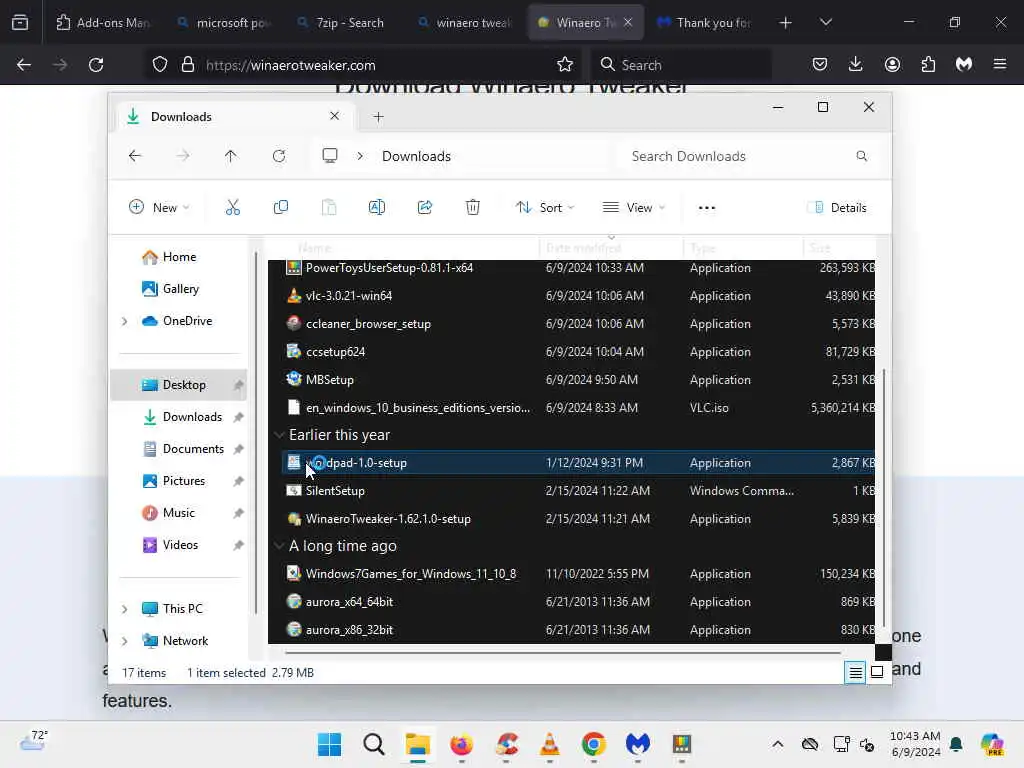The width and height of the screenshot is (1024, 768).
Task: Click the file list vertical scrollbar
Action: (x=884, y=498)
